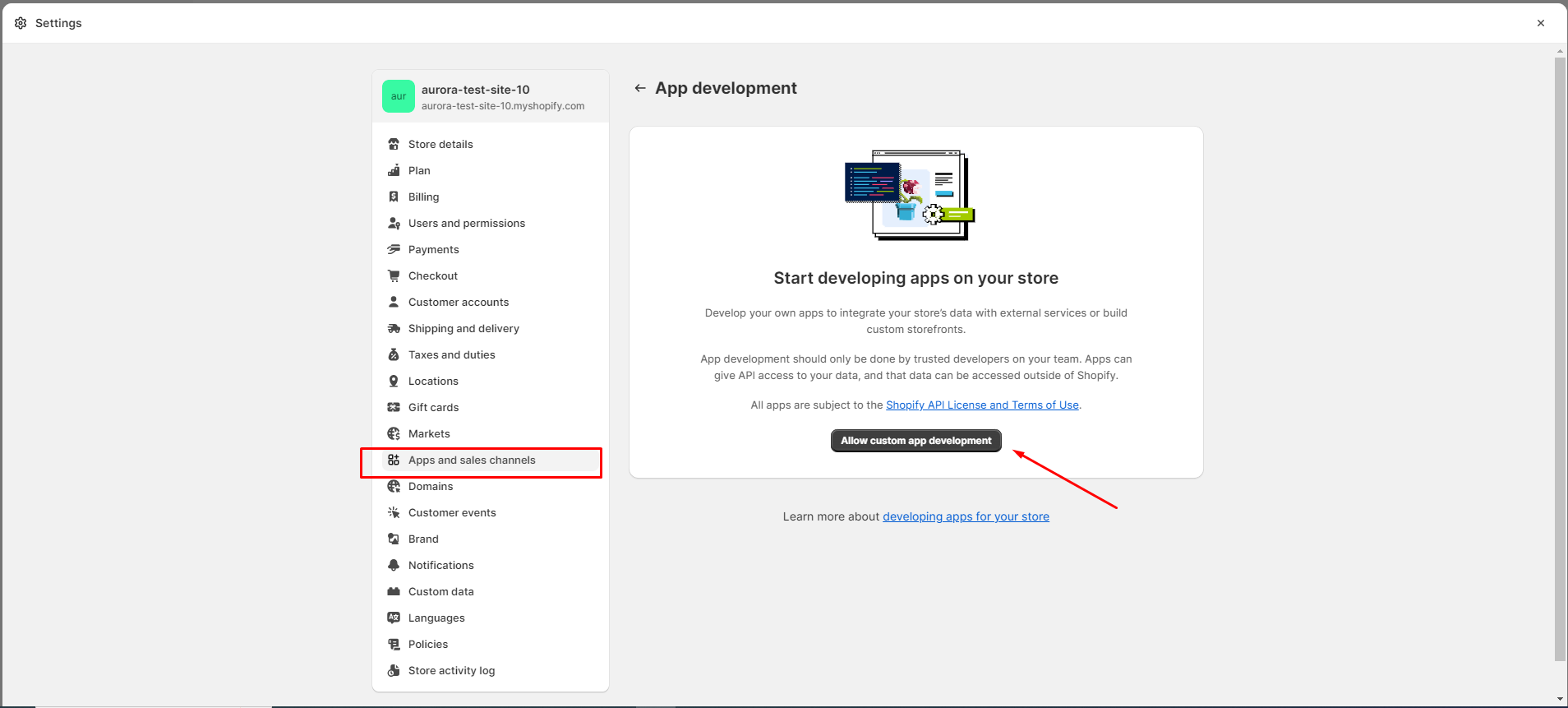Open Custom data settings
This screenshot has height=708, width=1568.
(491, 591)
